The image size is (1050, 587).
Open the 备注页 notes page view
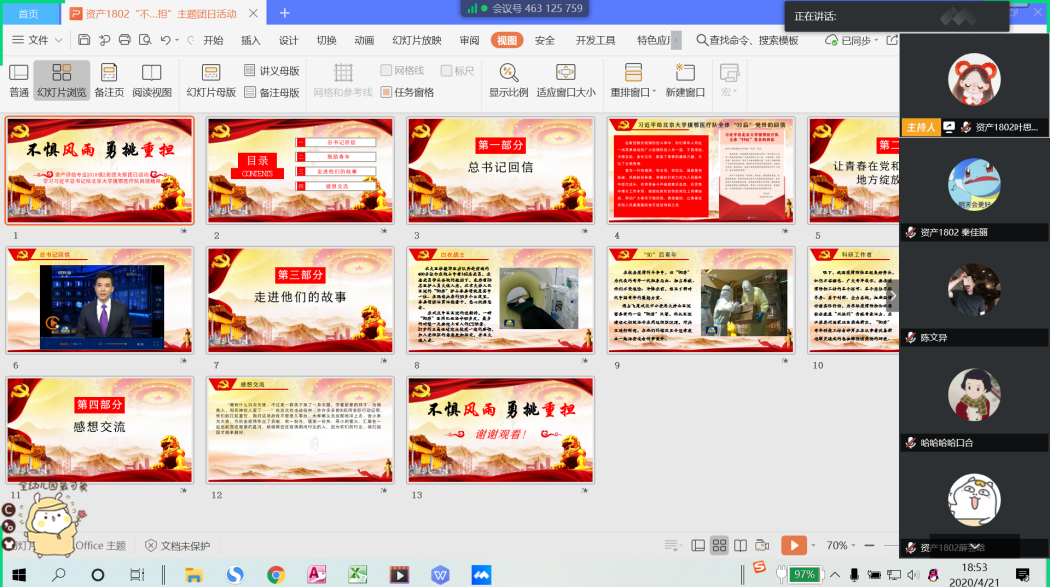(108, 80)
